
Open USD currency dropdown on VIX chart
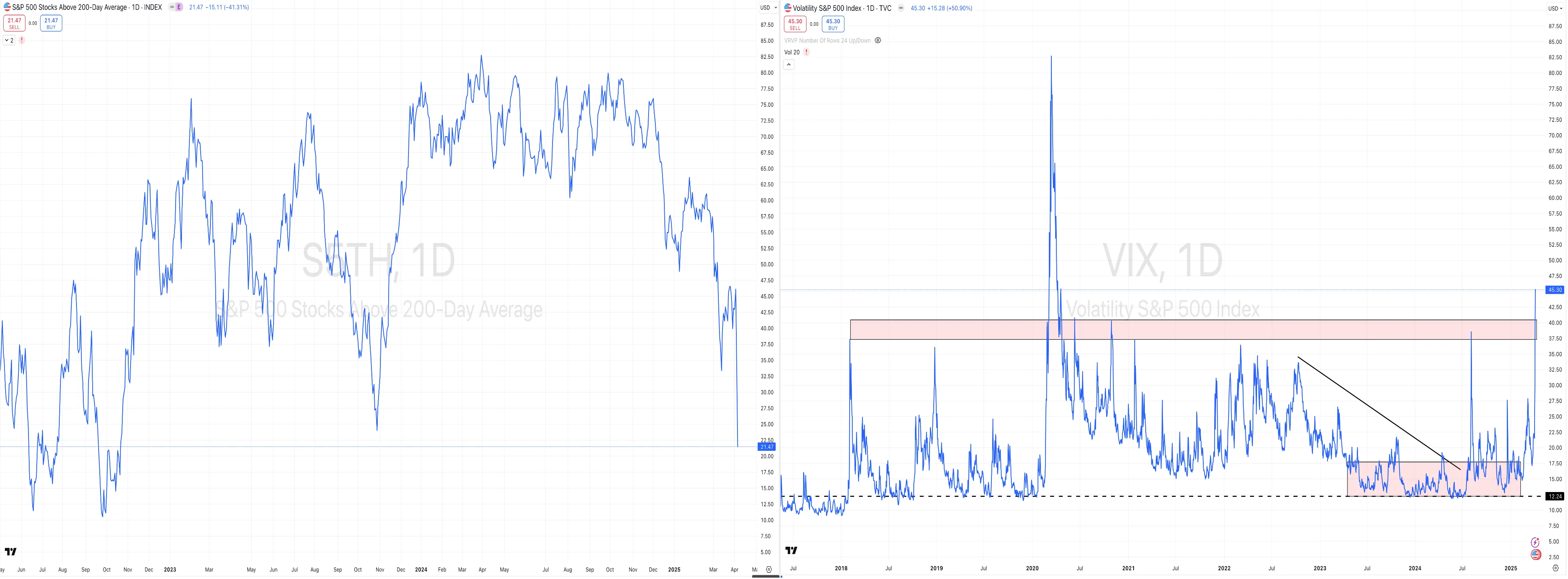pyautogui.click(x=1555, y=9)
